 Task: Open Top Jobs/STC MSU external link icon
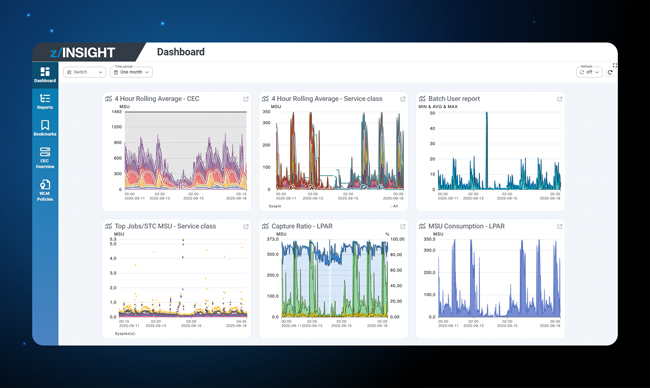(246, 226)
